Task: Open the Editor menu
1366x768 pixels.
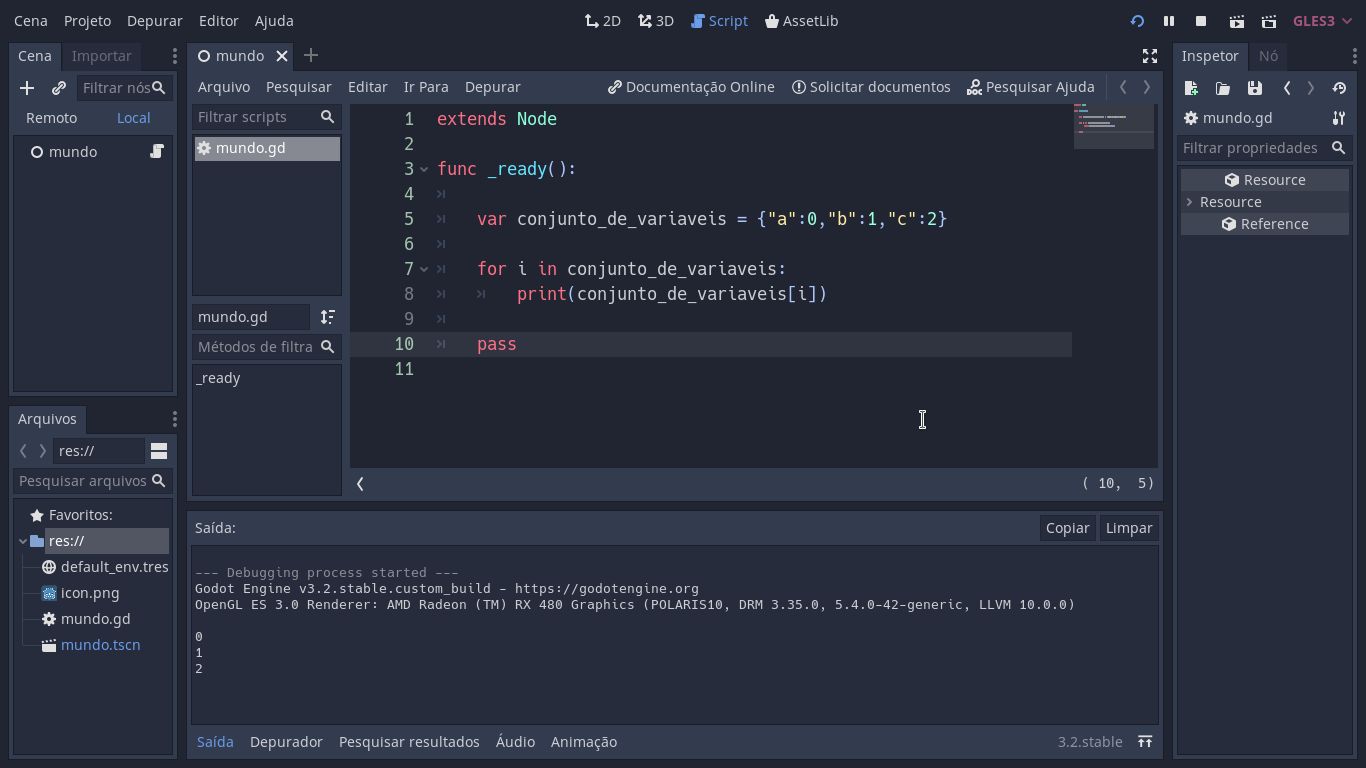Action: point(219,21)
